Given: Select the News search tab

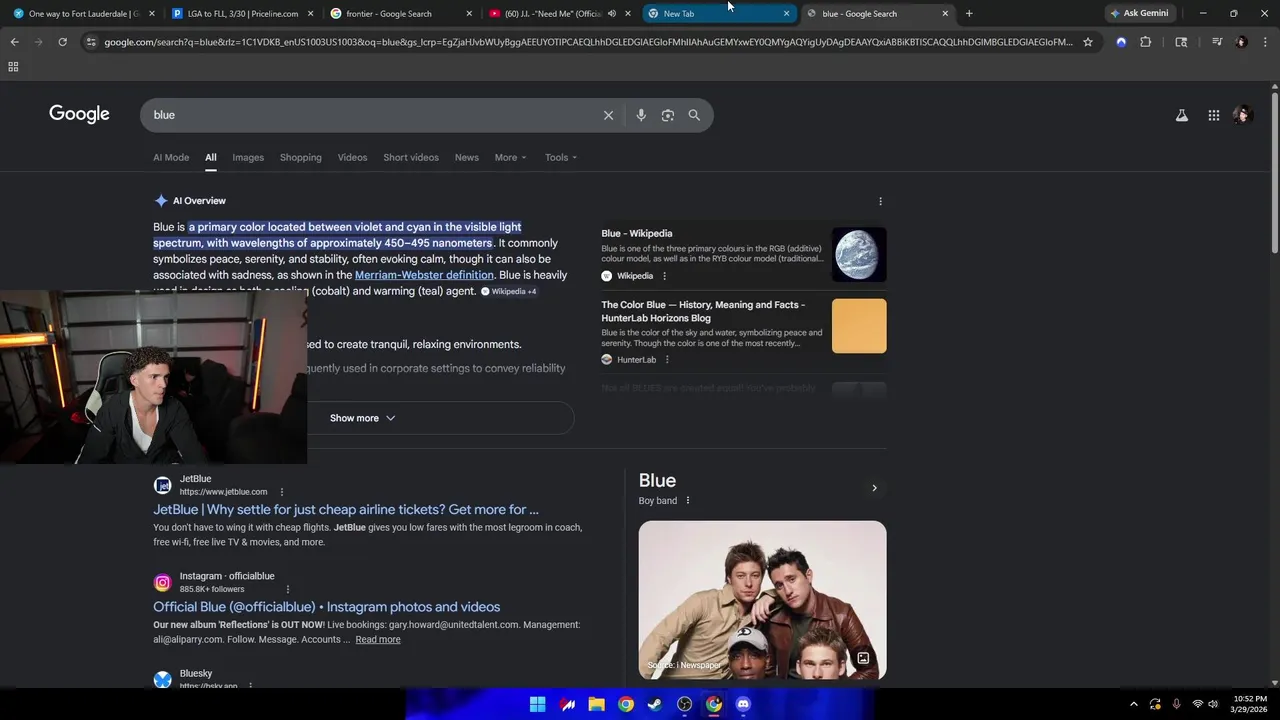Looking at the screenshot, I should (467, 157).
